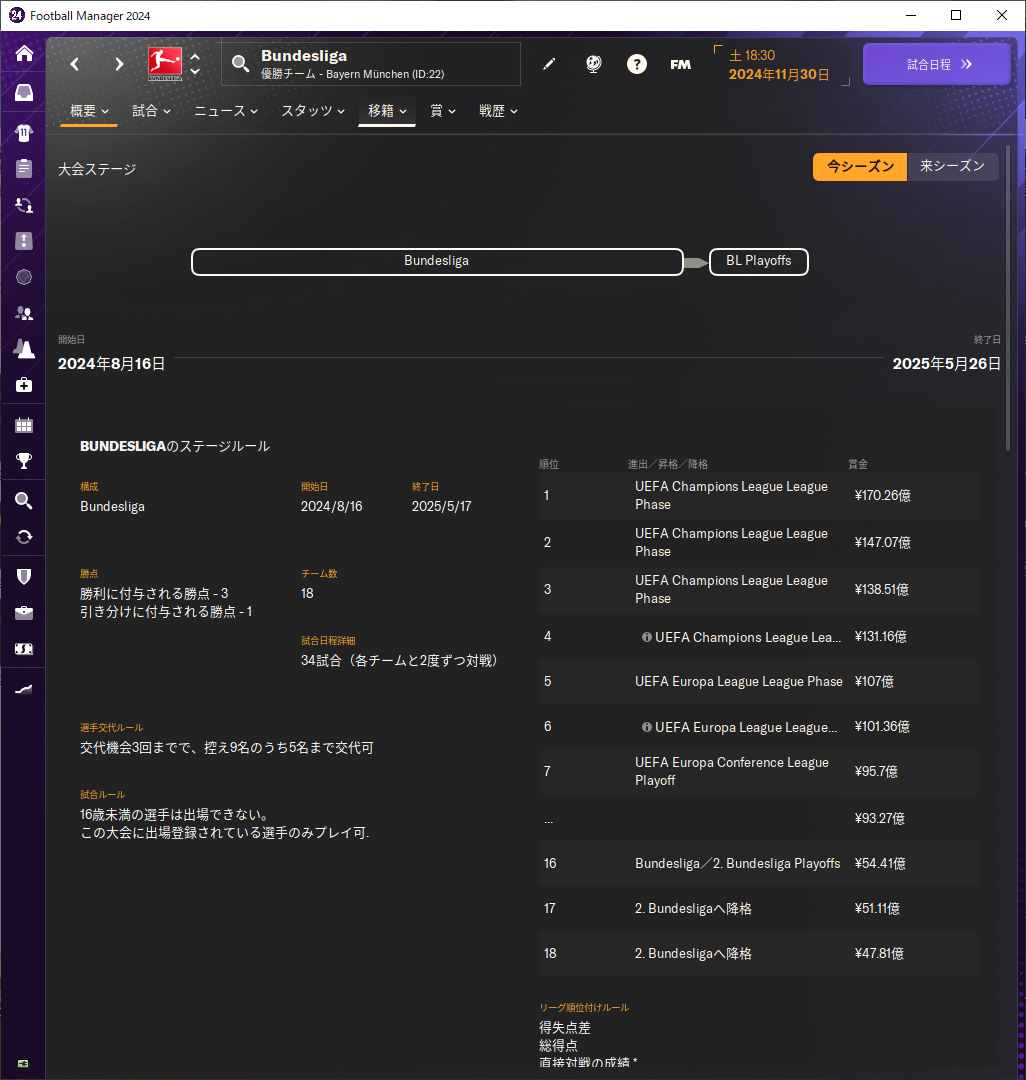Click the 賞金 column header

[858, 464]
